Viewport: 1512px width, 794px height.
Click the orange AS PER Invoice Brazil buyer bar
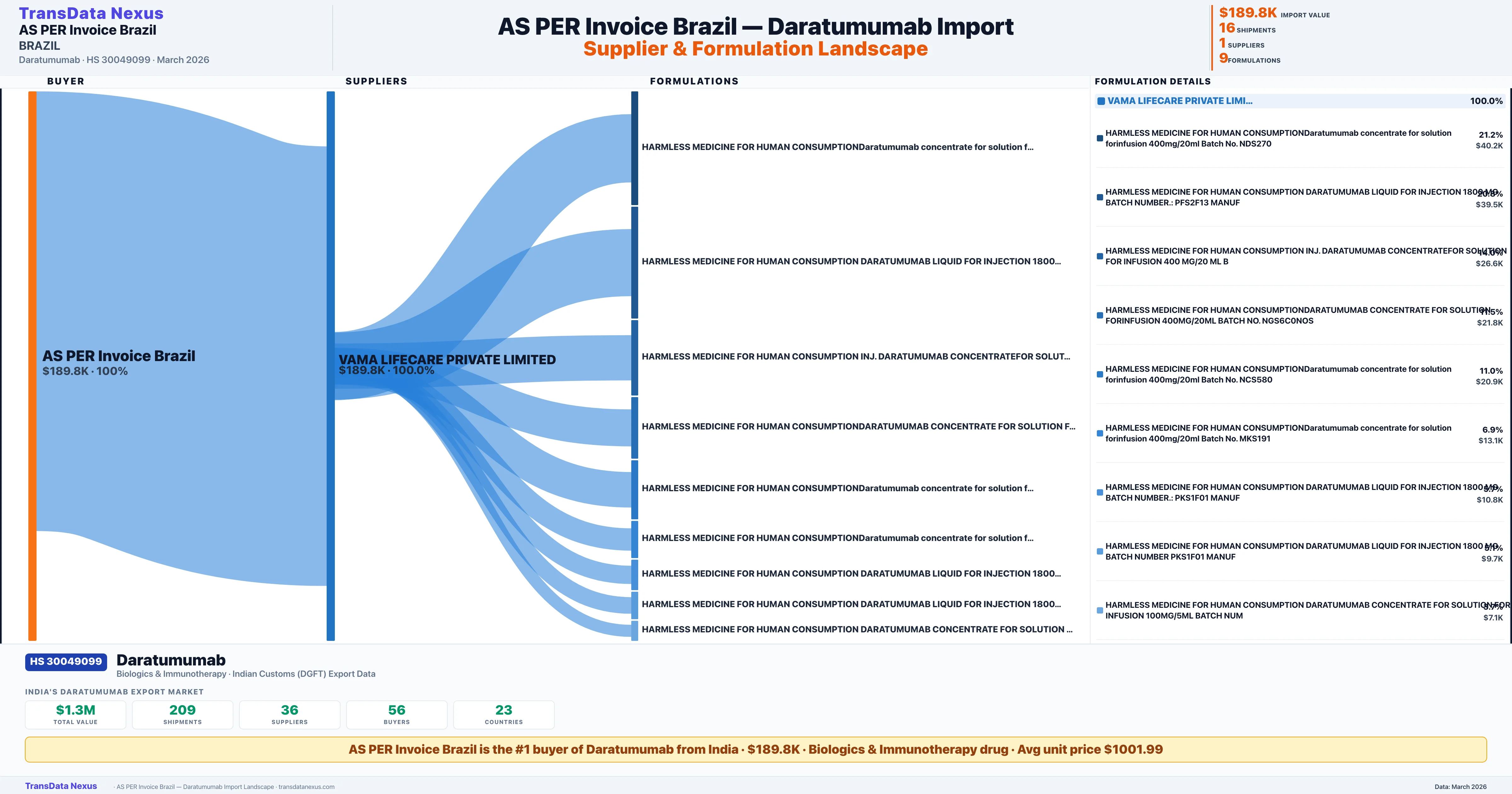(32, 365)
